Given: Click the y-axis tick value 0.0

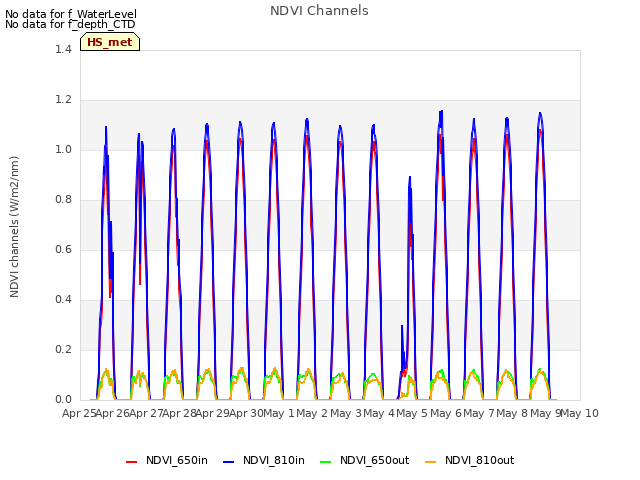Looking at the screenshot, I should [x=63, y=400].
